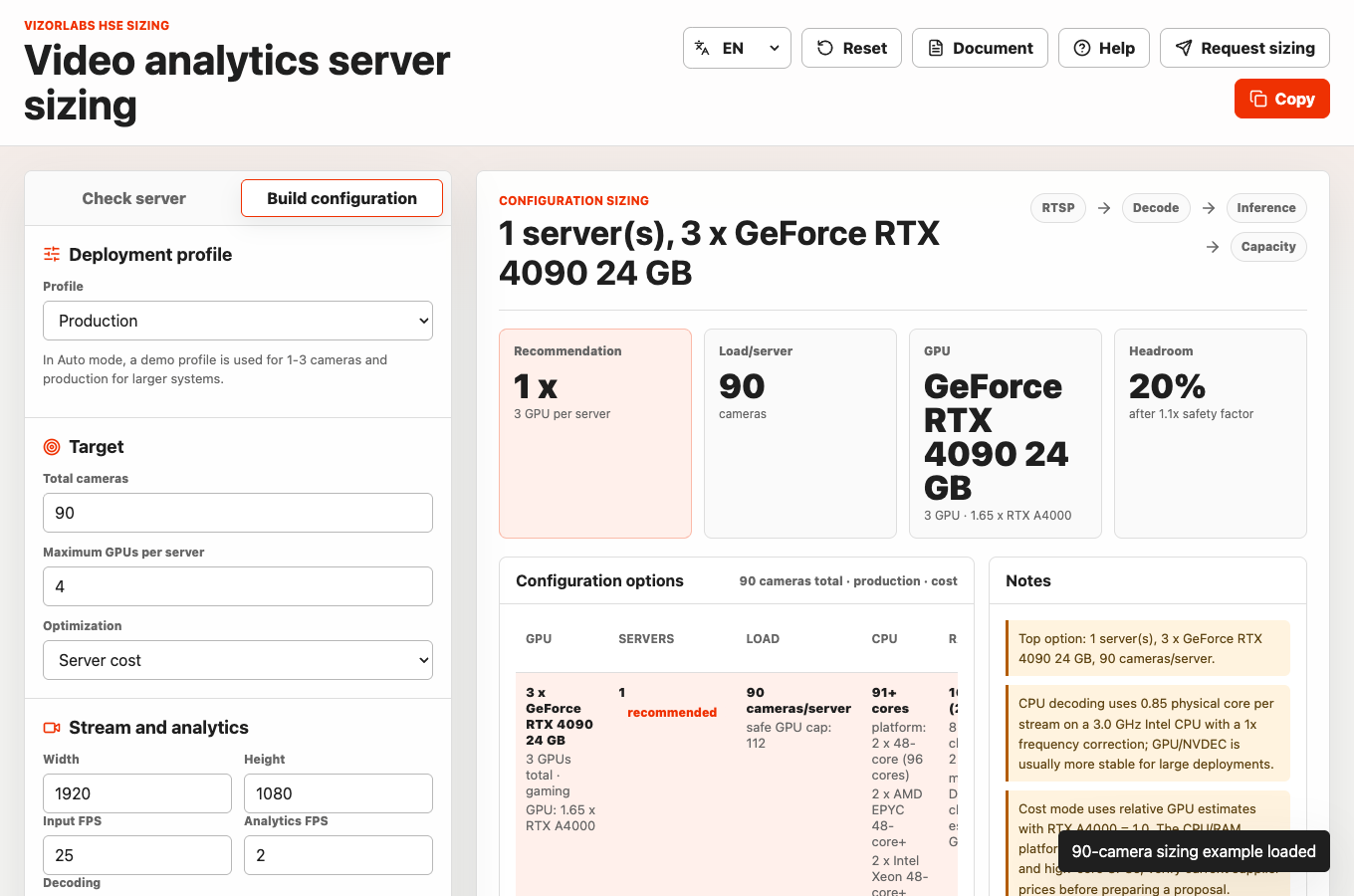Select the Build configuration tab
This screenshot has height=896, width=1354.
341,198
